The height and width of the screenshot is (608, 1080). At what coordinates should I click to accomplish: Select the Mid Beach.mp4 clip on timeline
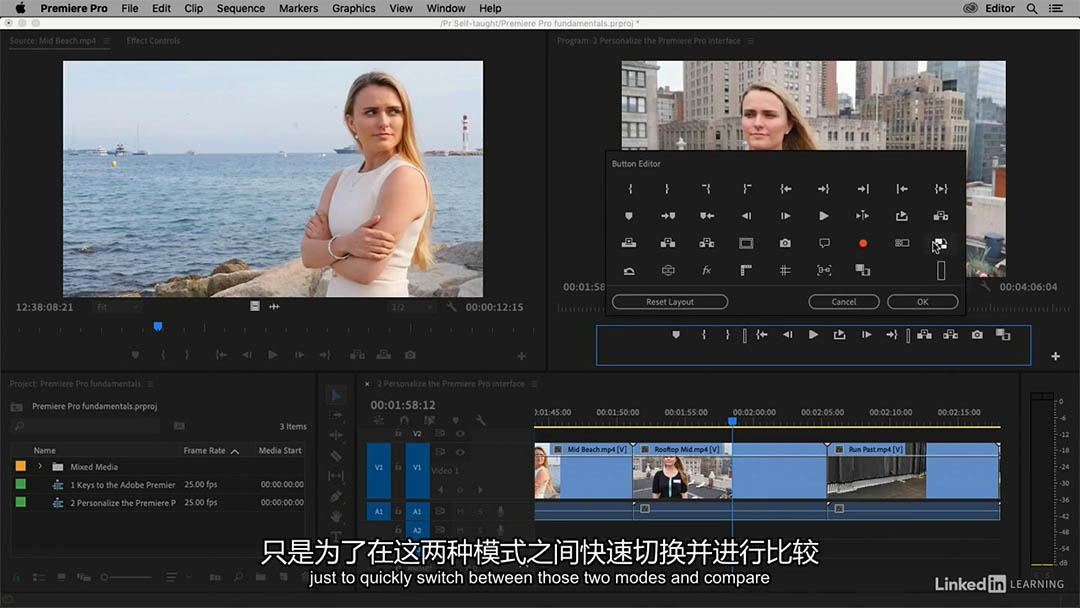click(x=583, y=470)
